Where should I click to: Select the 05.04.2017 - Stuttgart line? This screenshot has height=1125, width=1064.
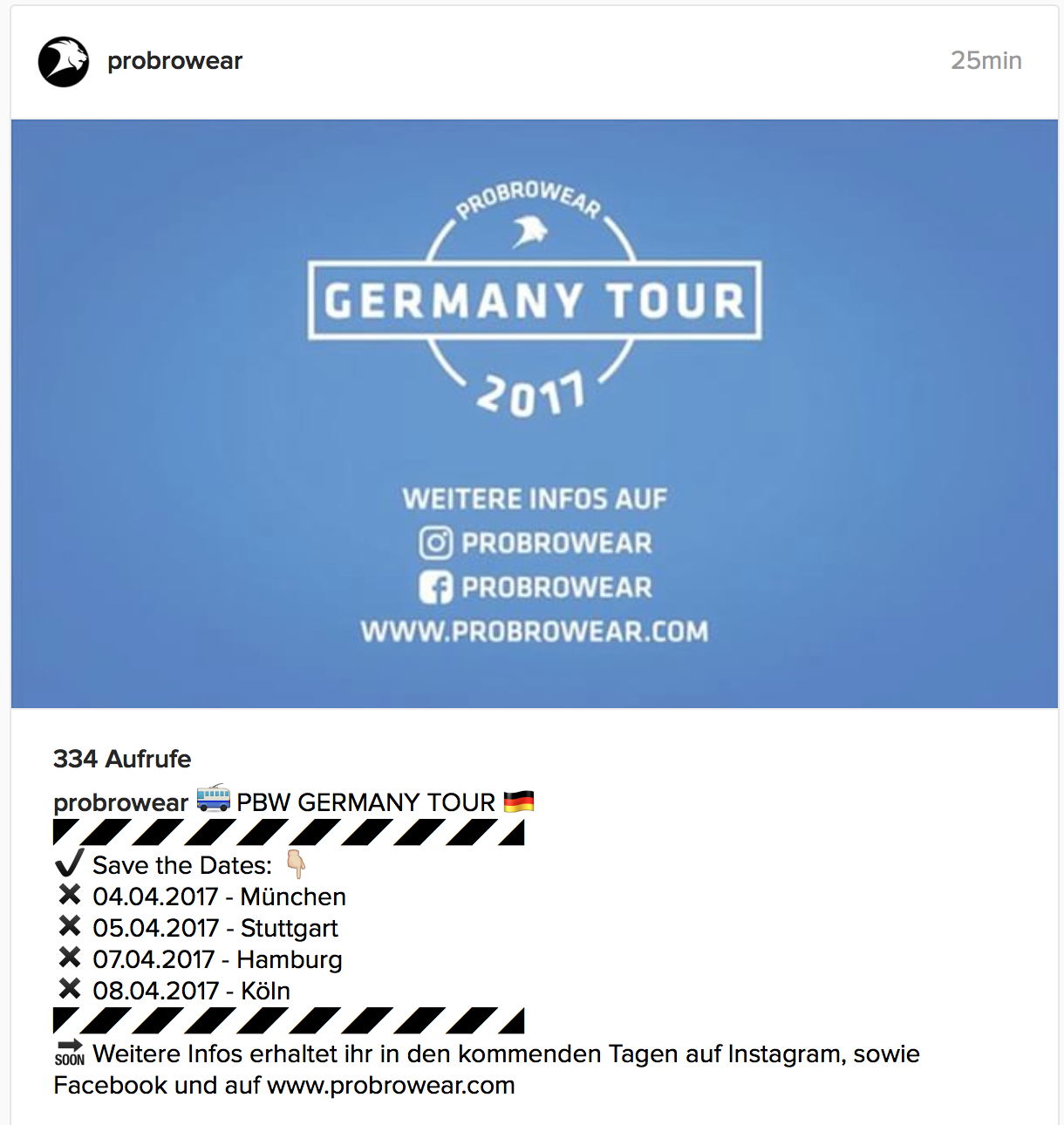[215, 928]
